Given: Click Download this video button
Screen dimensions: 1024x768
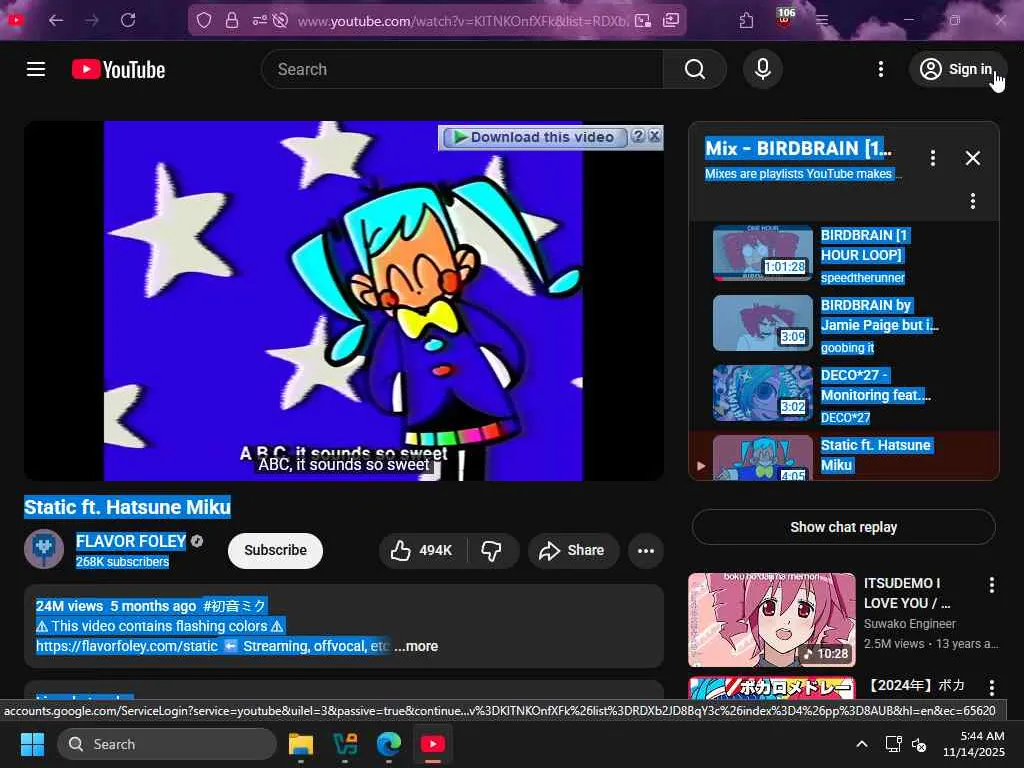Looking at the screenshot, I should click(x=535, y=137).
